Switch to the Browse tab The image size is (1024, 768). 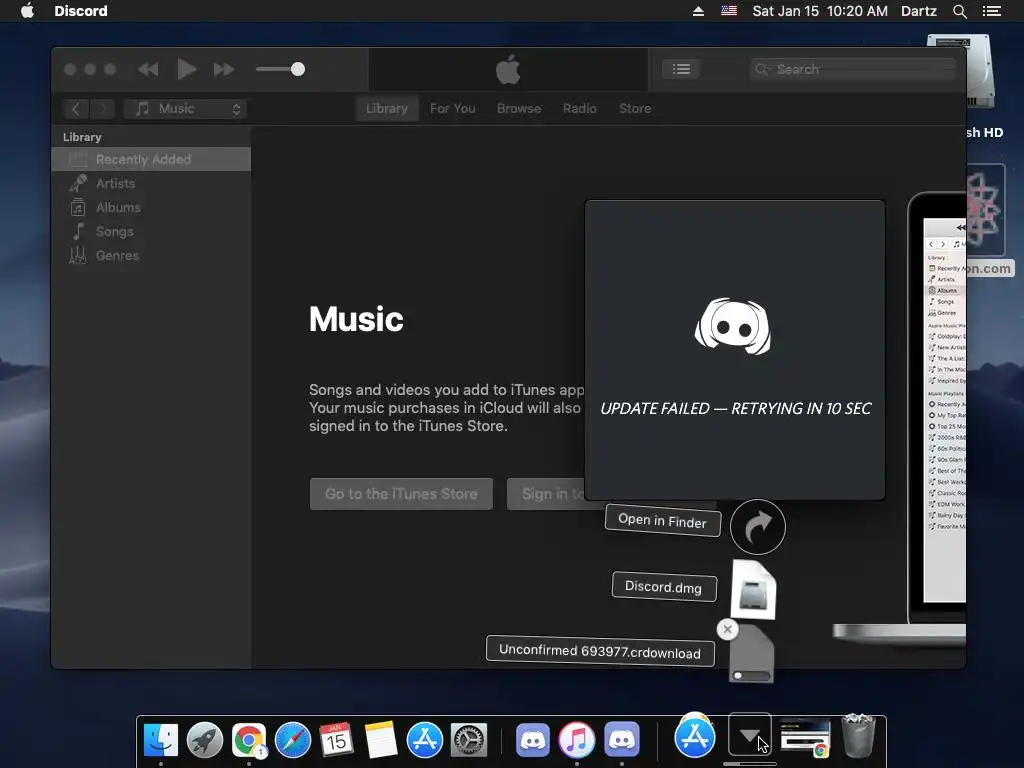519,109
